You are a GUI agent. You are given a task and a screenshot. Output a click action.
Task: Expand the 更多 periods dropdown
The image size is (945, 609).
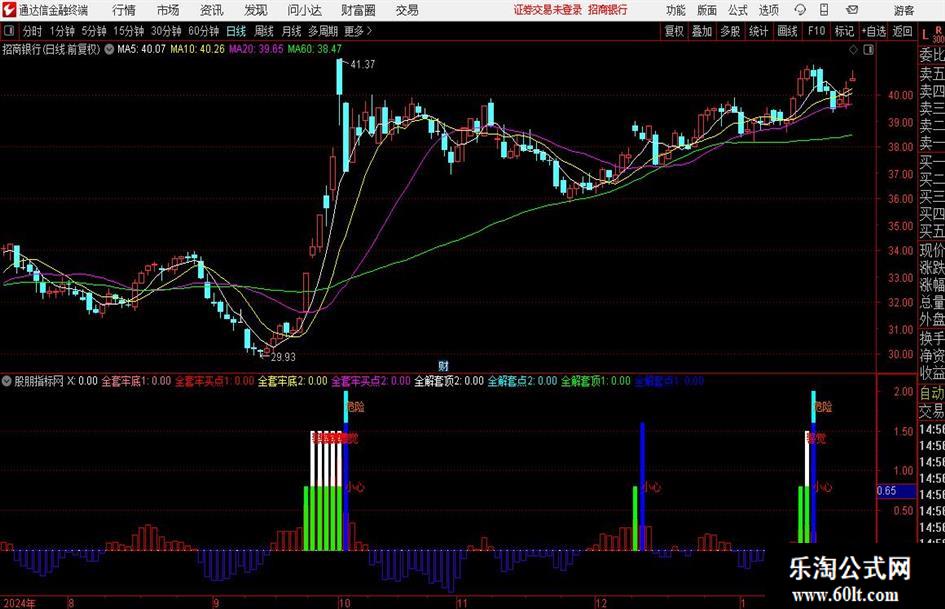pos(359,31)
